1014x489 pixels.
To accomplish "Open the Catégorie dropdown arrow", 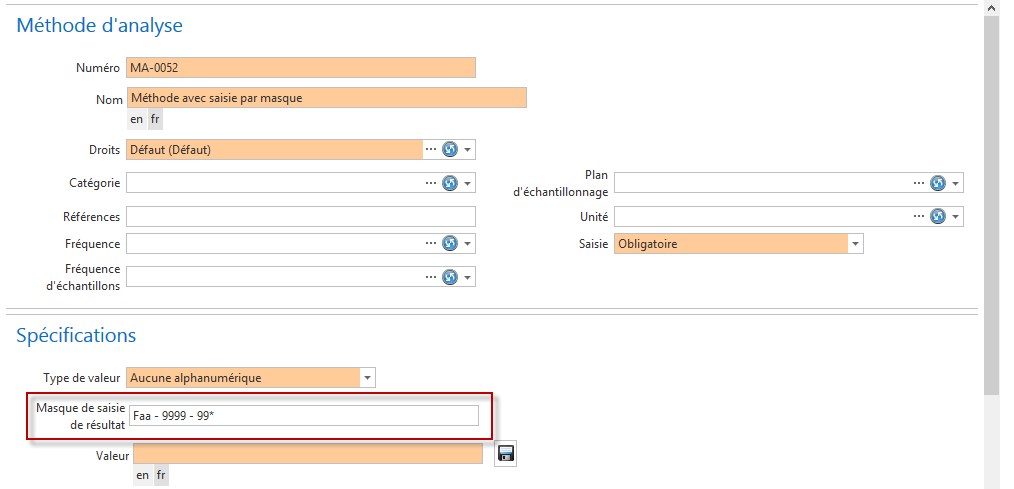I will click(x=468, y=183).
